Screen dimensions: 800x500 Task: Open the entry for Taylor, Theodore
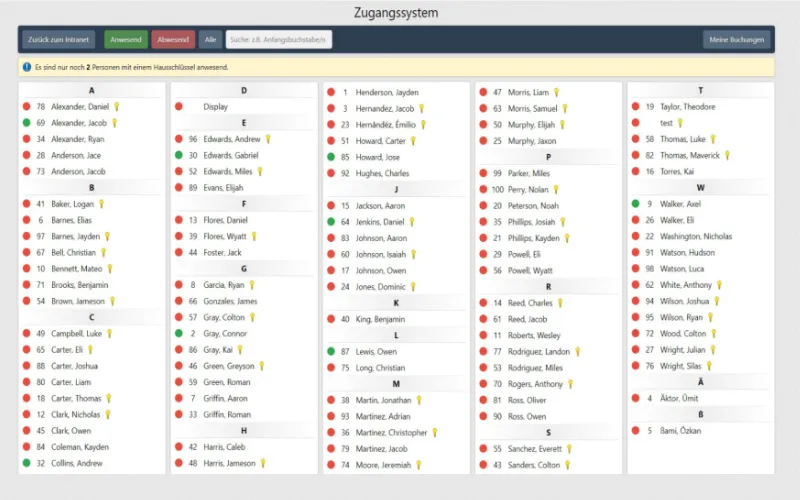click(x=687, y=106)
